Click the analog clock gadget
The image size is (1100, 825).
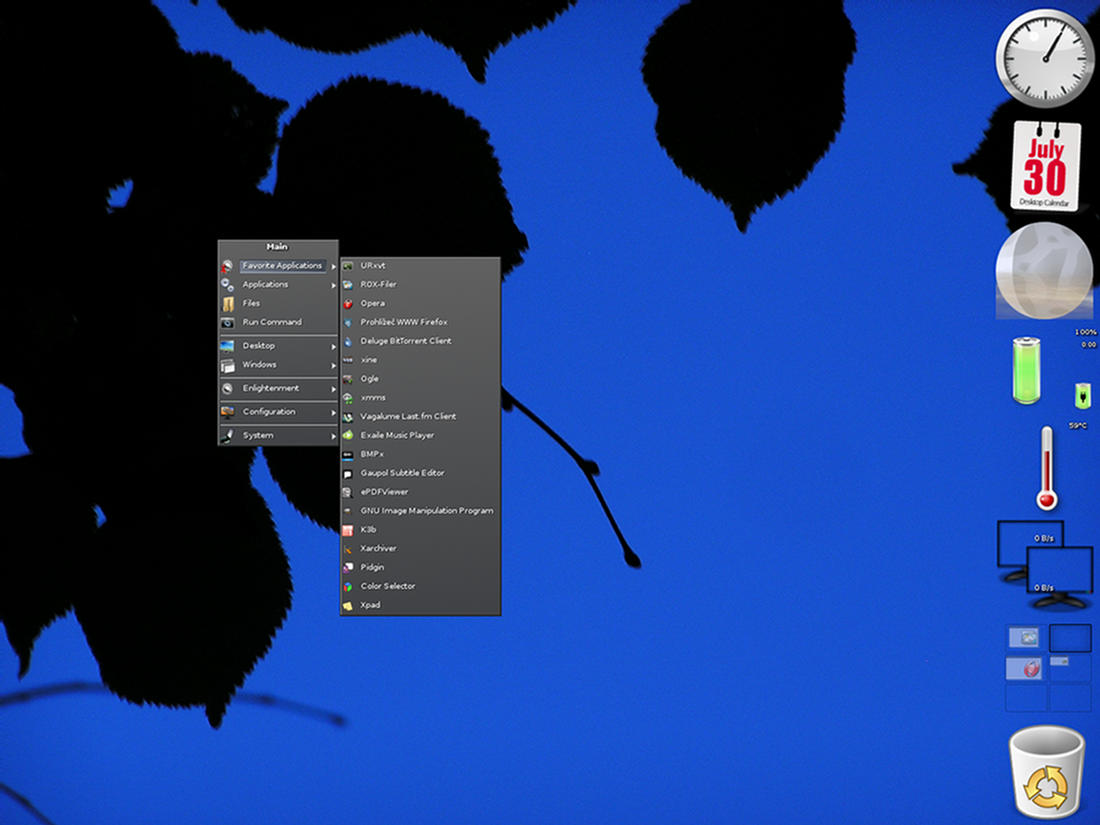coord(1045,57)
